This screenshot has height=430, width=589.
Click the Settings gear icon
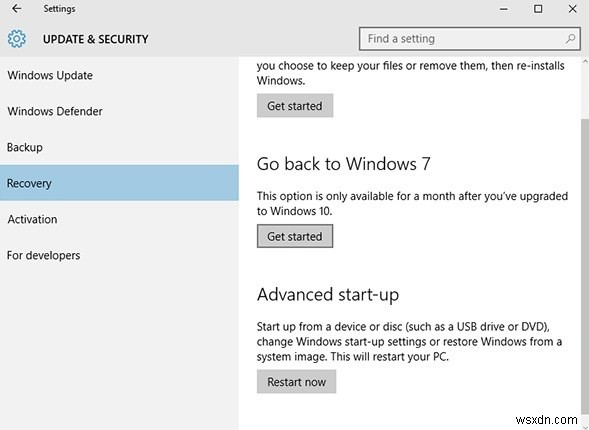coord(17,39)
